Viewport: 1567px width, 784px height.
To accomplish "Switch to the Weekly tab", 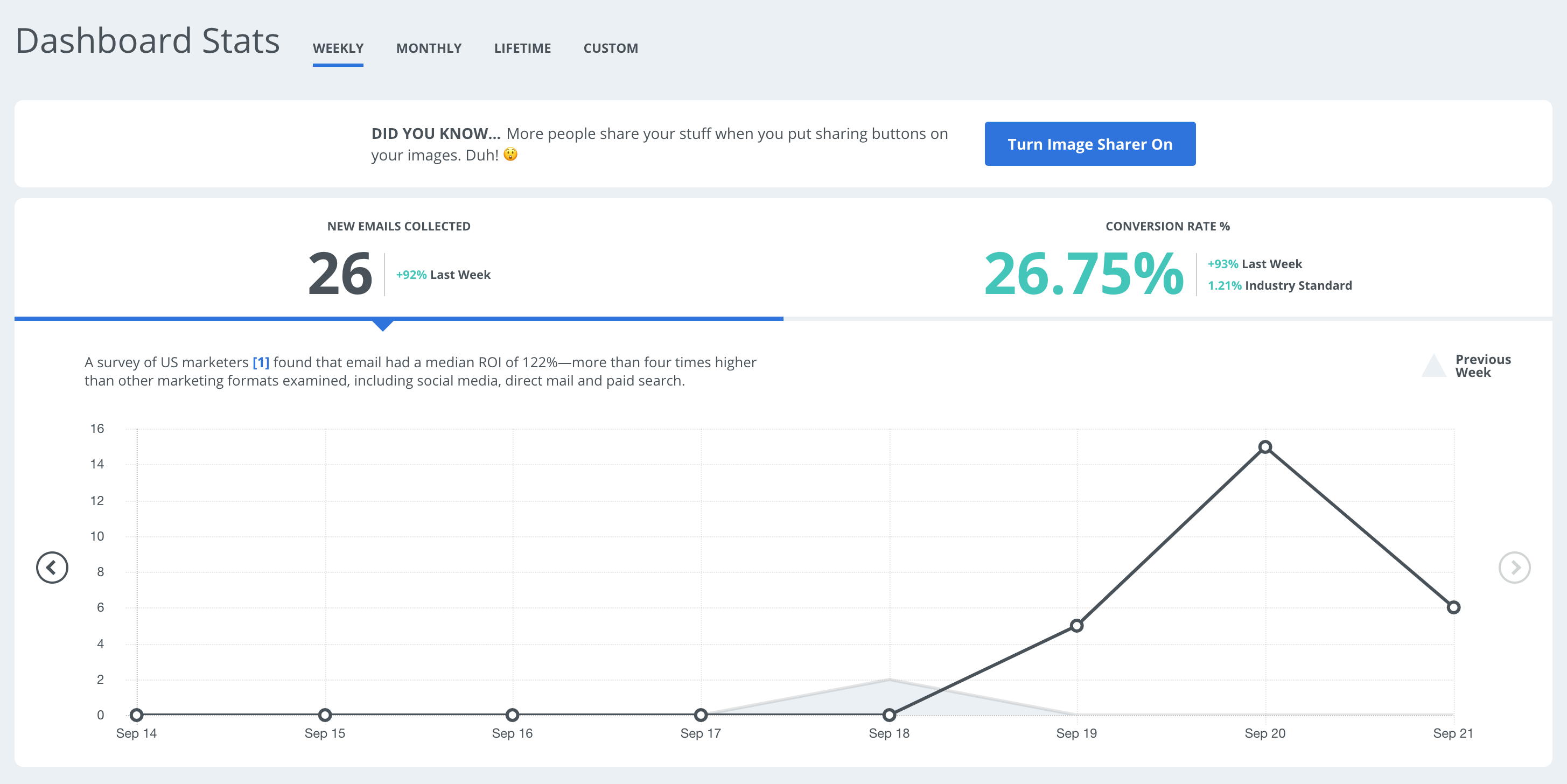I will click(x=338, y=48).
